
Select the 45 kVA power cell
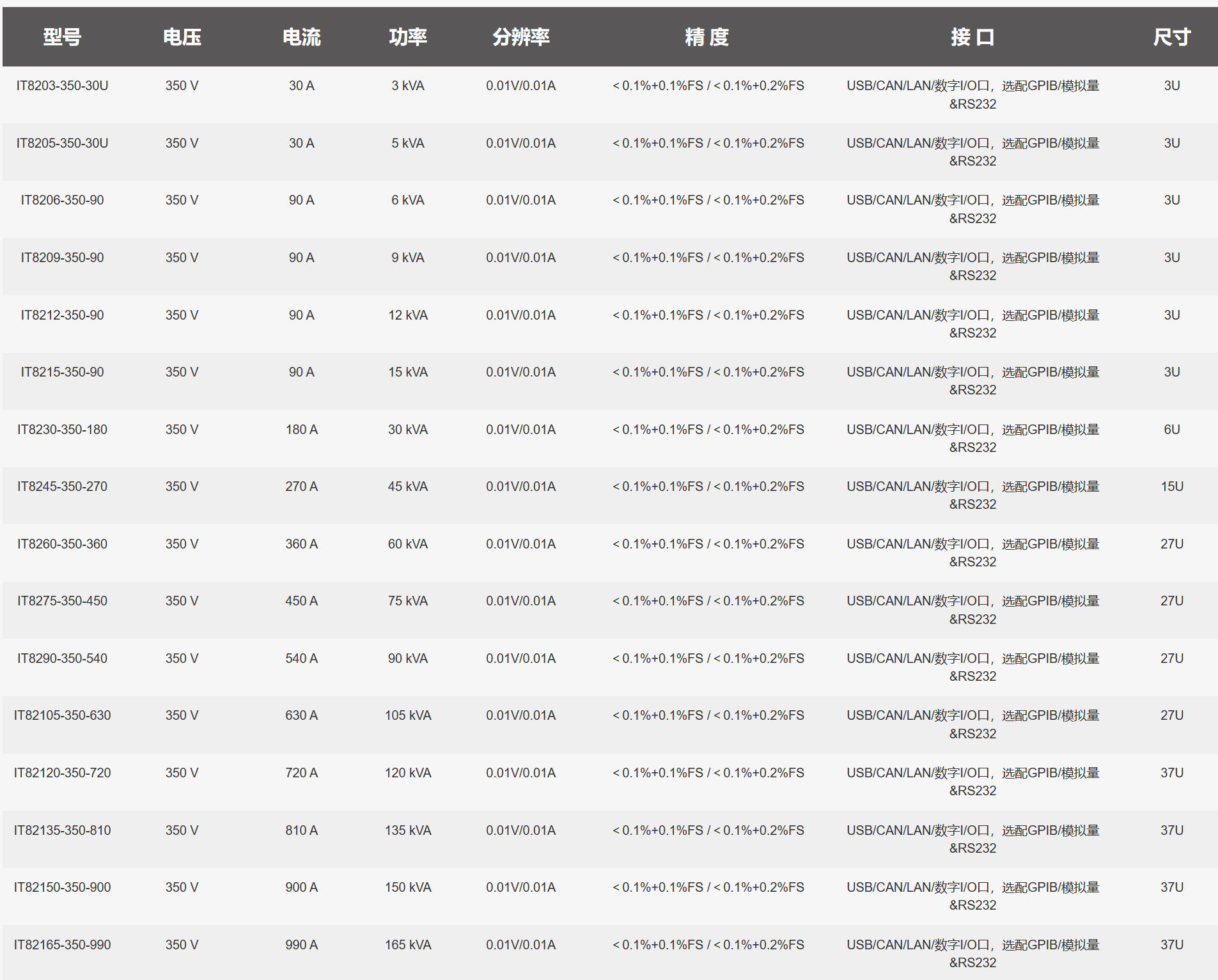[408, 486]
